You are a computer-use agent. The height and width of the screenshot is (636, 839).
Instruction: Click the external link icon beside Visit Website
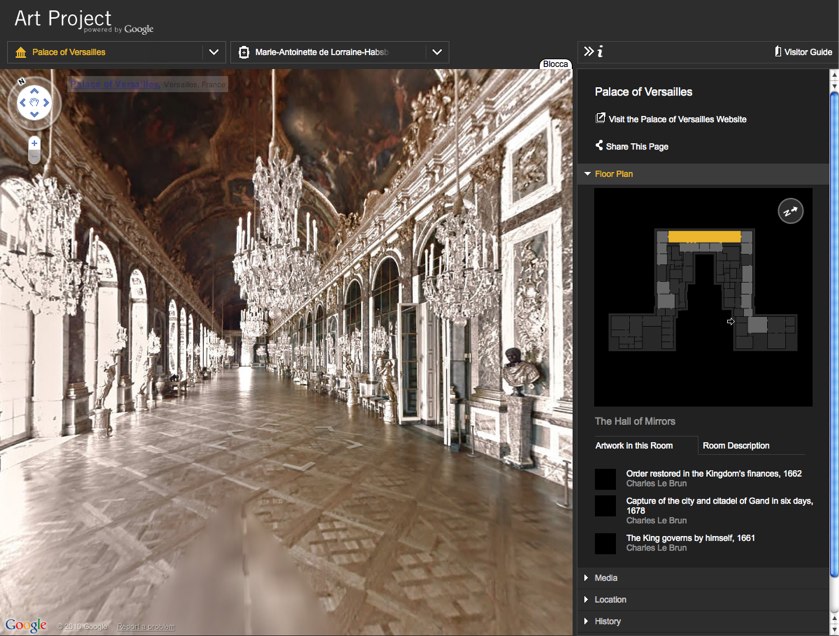click(x=600, y=118)
